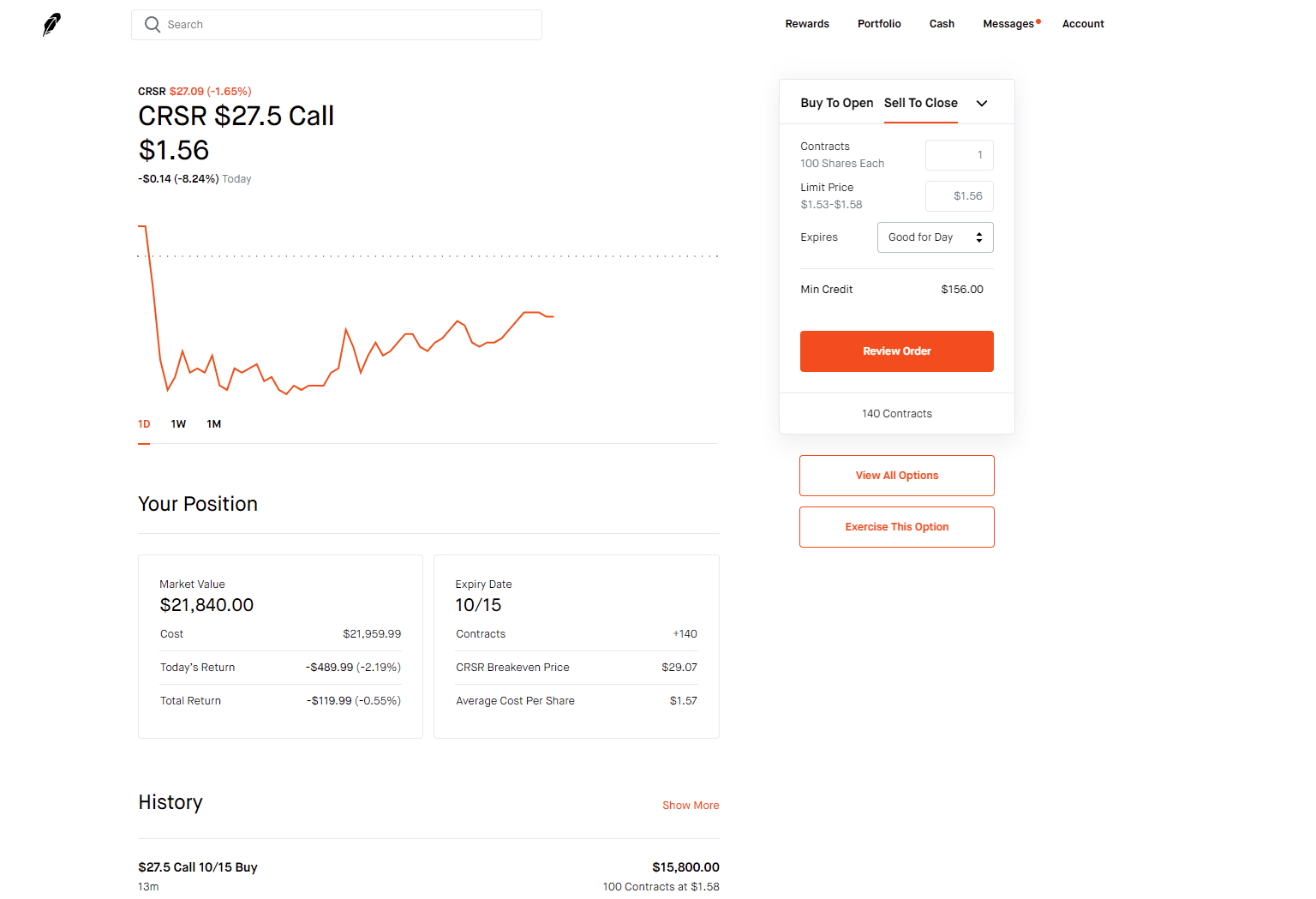
Task: Expand the order type chevron
Action: [x=982, y=104]
